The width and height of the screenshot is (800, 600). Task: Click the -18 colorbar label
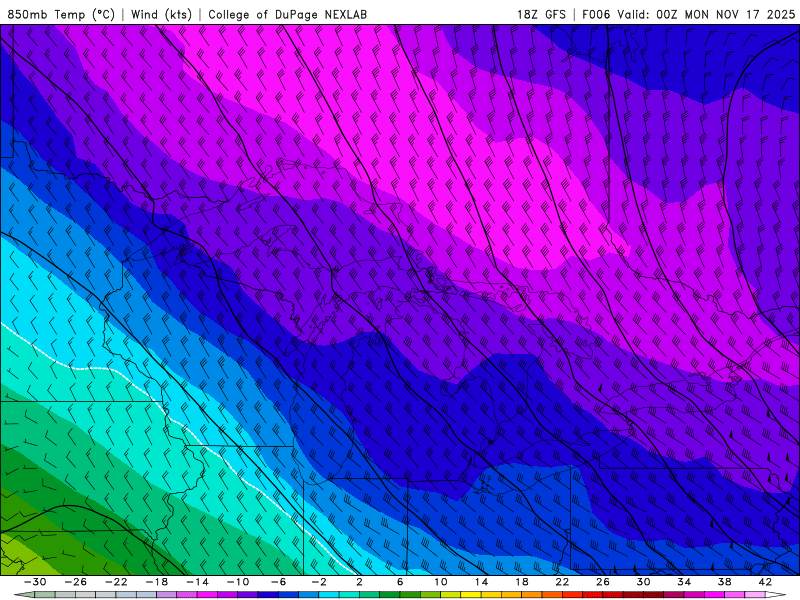[x=157, y=582]
